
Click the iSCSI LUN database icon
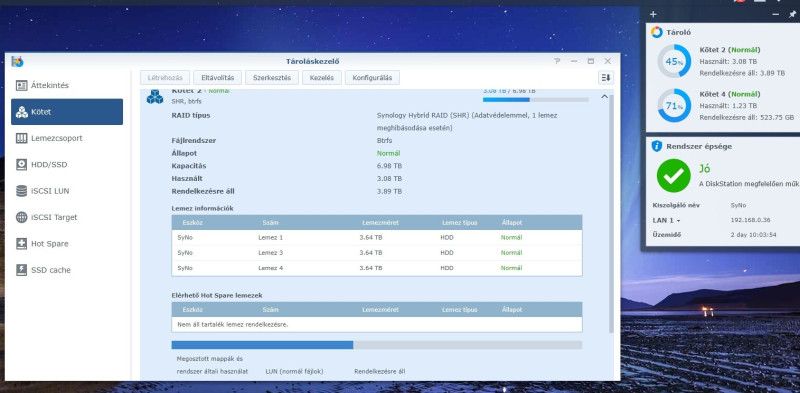(21, 191)
